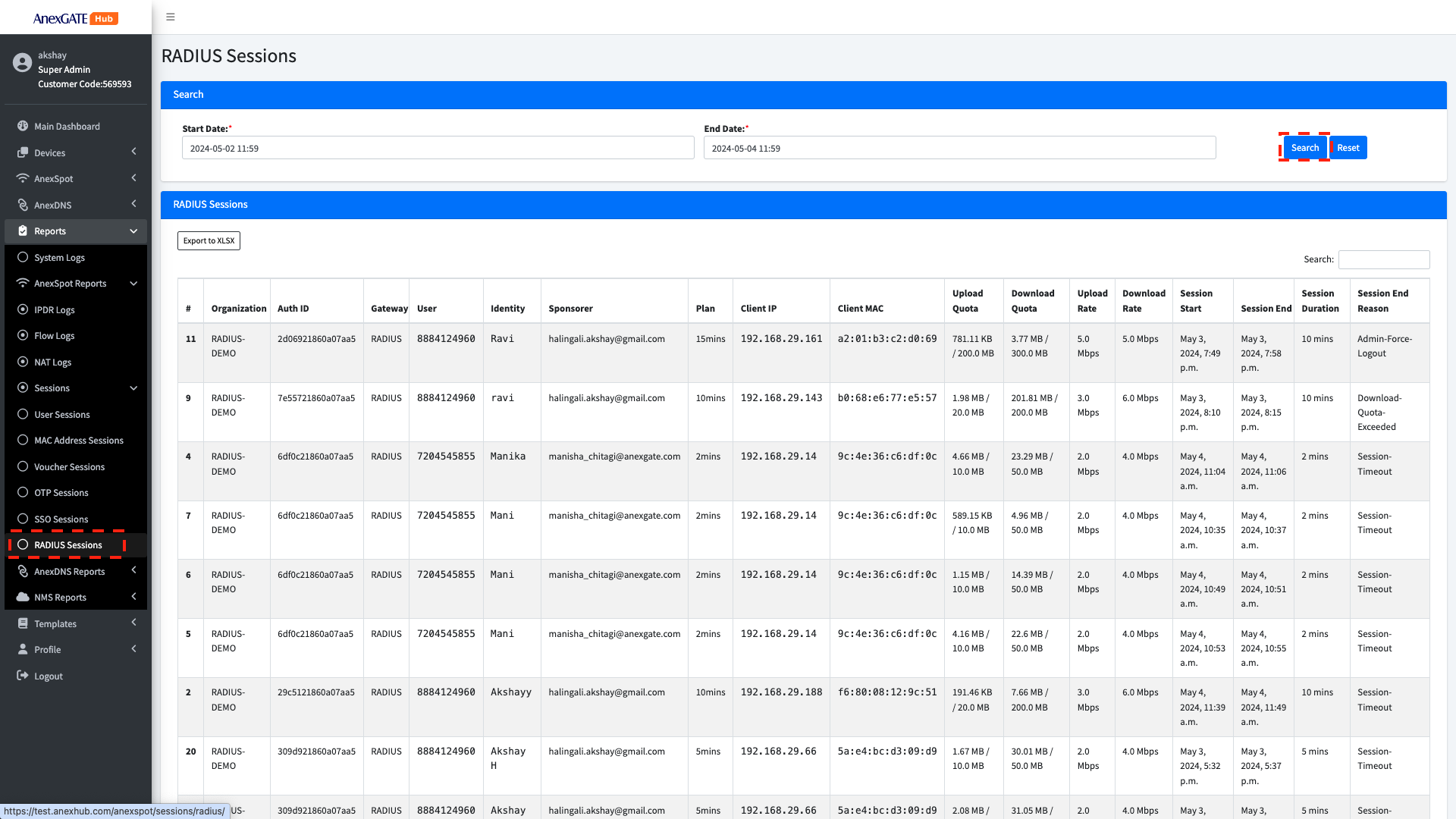Click the AnexSpot wifi icon
Screen dimensions: 1456x819
23,179
